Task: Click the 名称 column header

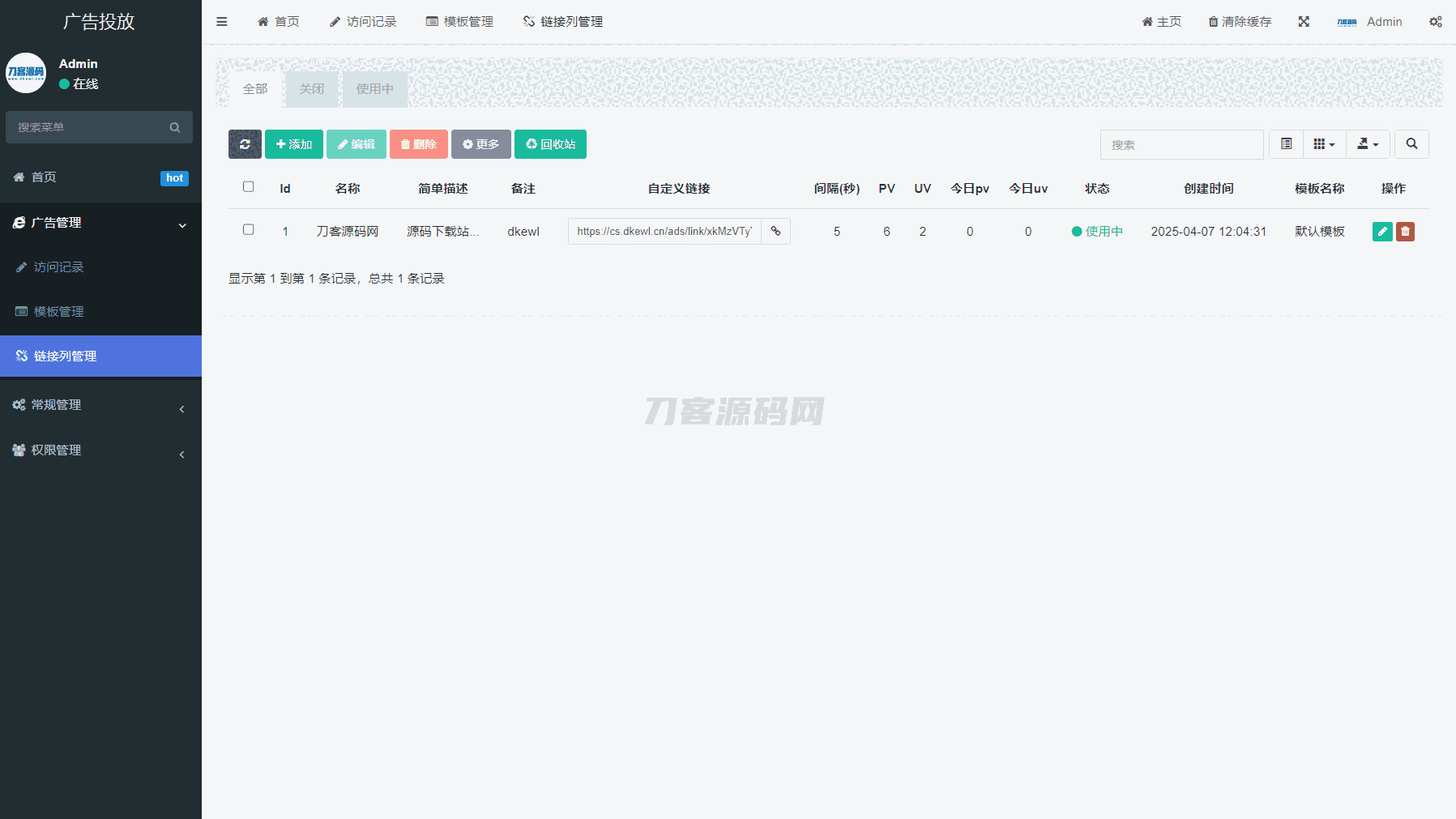Action: (x=348, y=189)
